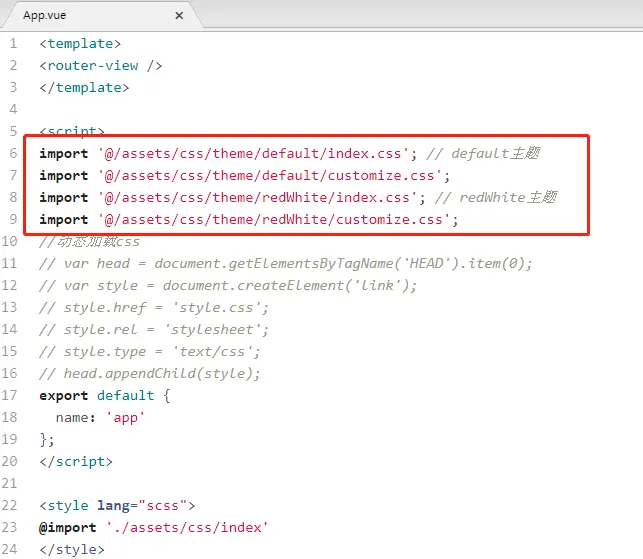The width and height of the screenshot is (643, 559).
Task: Click import of redWhite/customize.css line
Action: point(249,220)
